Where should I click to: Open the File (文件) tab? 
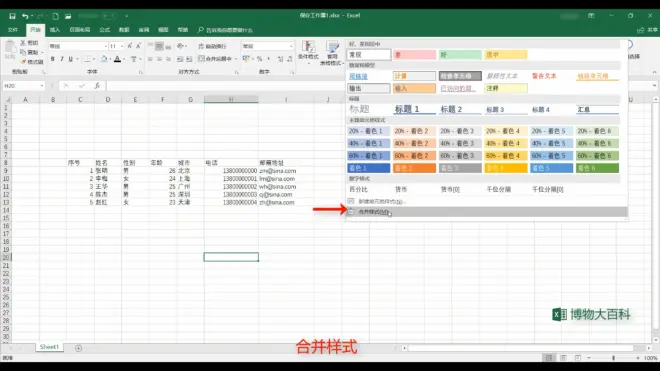(13, 30)
